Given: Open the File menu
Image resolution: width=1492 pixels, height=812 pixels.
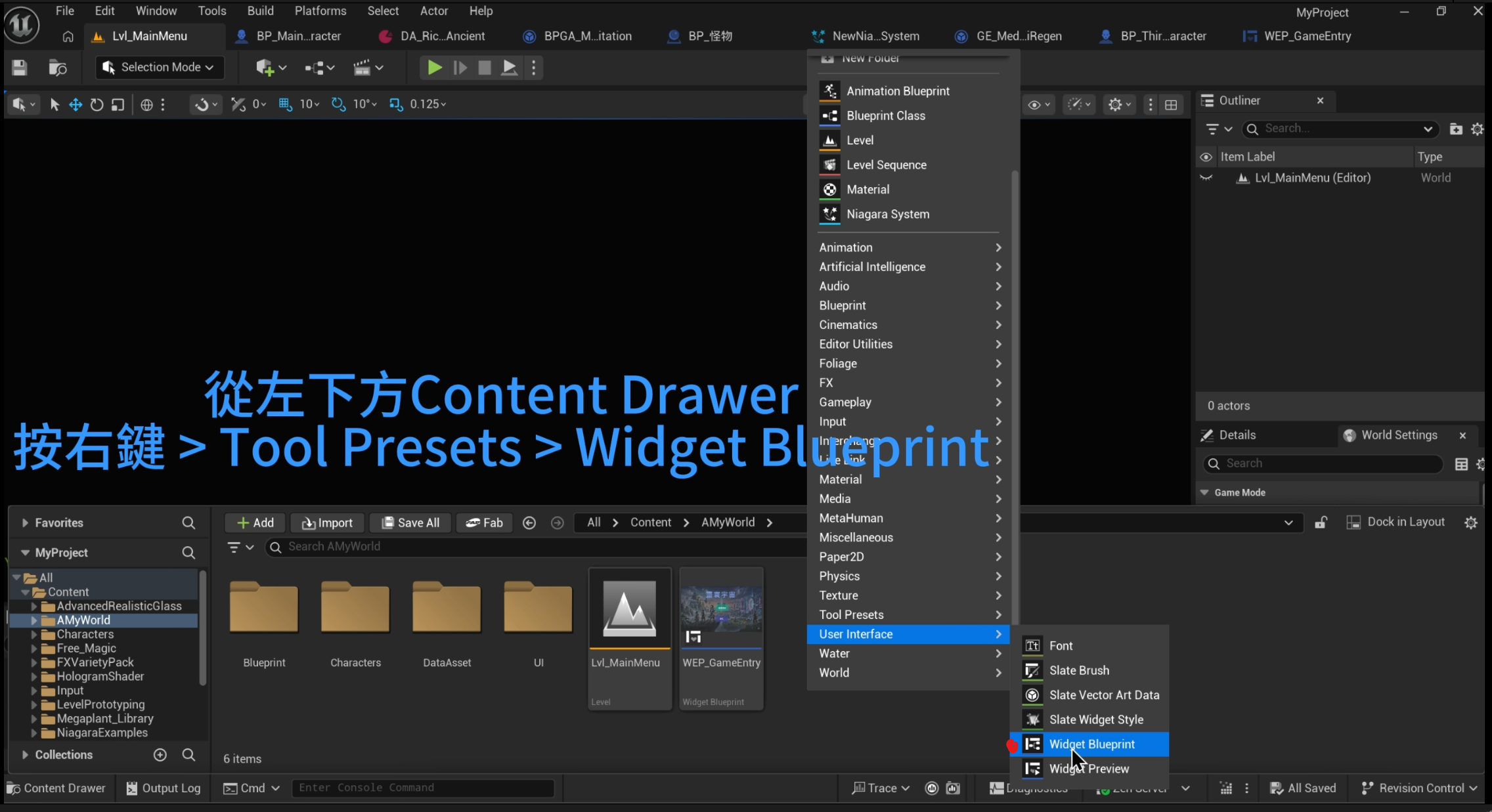Looking at the screenshot, I should (64, 11).
